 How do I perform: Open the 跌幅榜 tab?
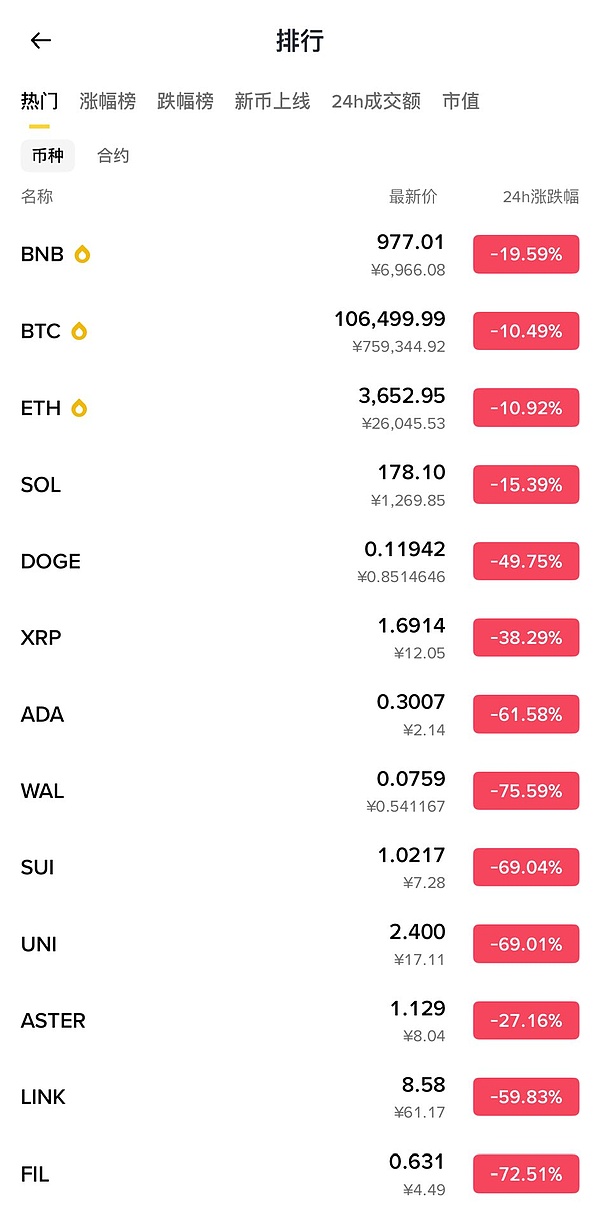[185, 101]
